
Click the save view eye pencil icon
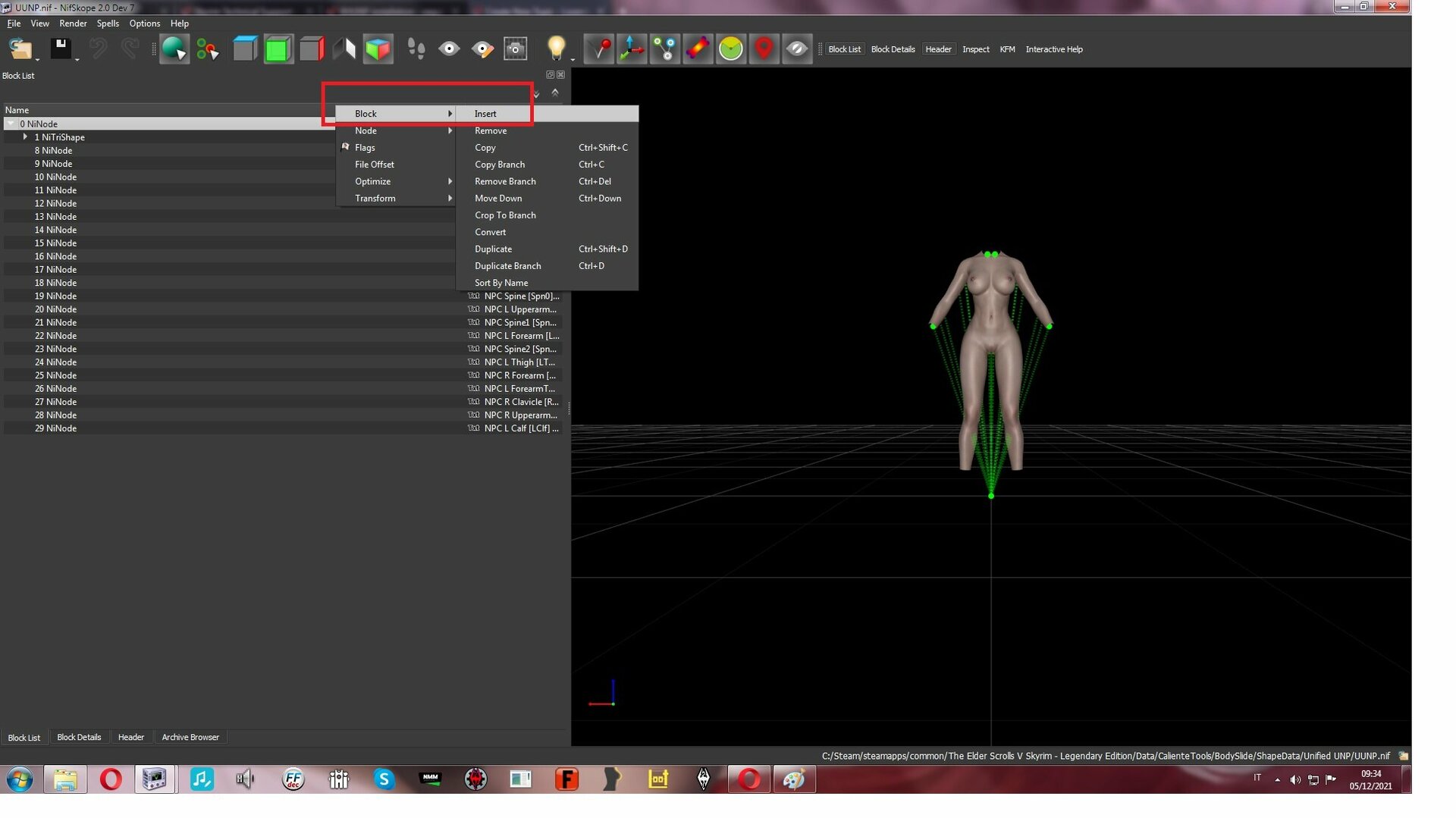tap(482, 49)
